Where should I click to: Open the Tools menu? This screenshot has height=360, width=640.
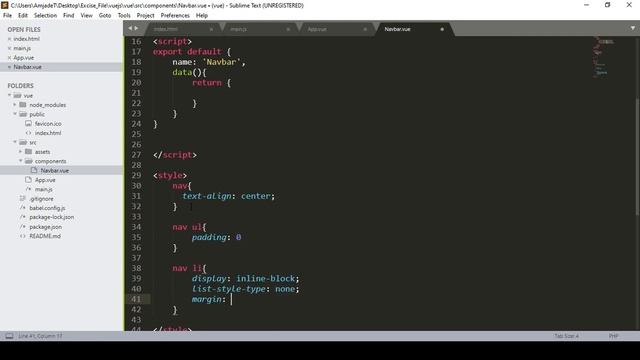(124, 16)
